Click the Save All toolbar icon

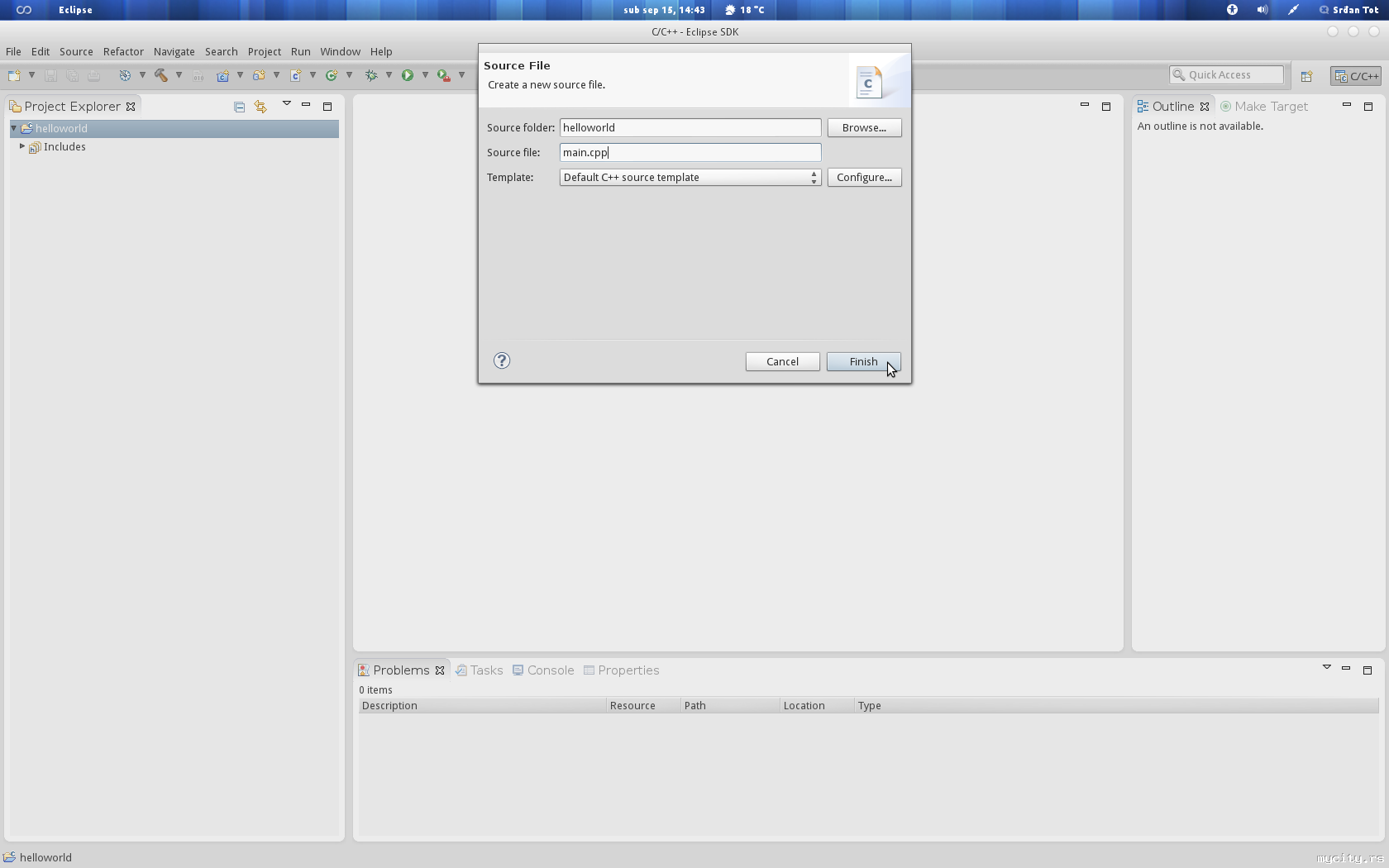tap(72, 75)
